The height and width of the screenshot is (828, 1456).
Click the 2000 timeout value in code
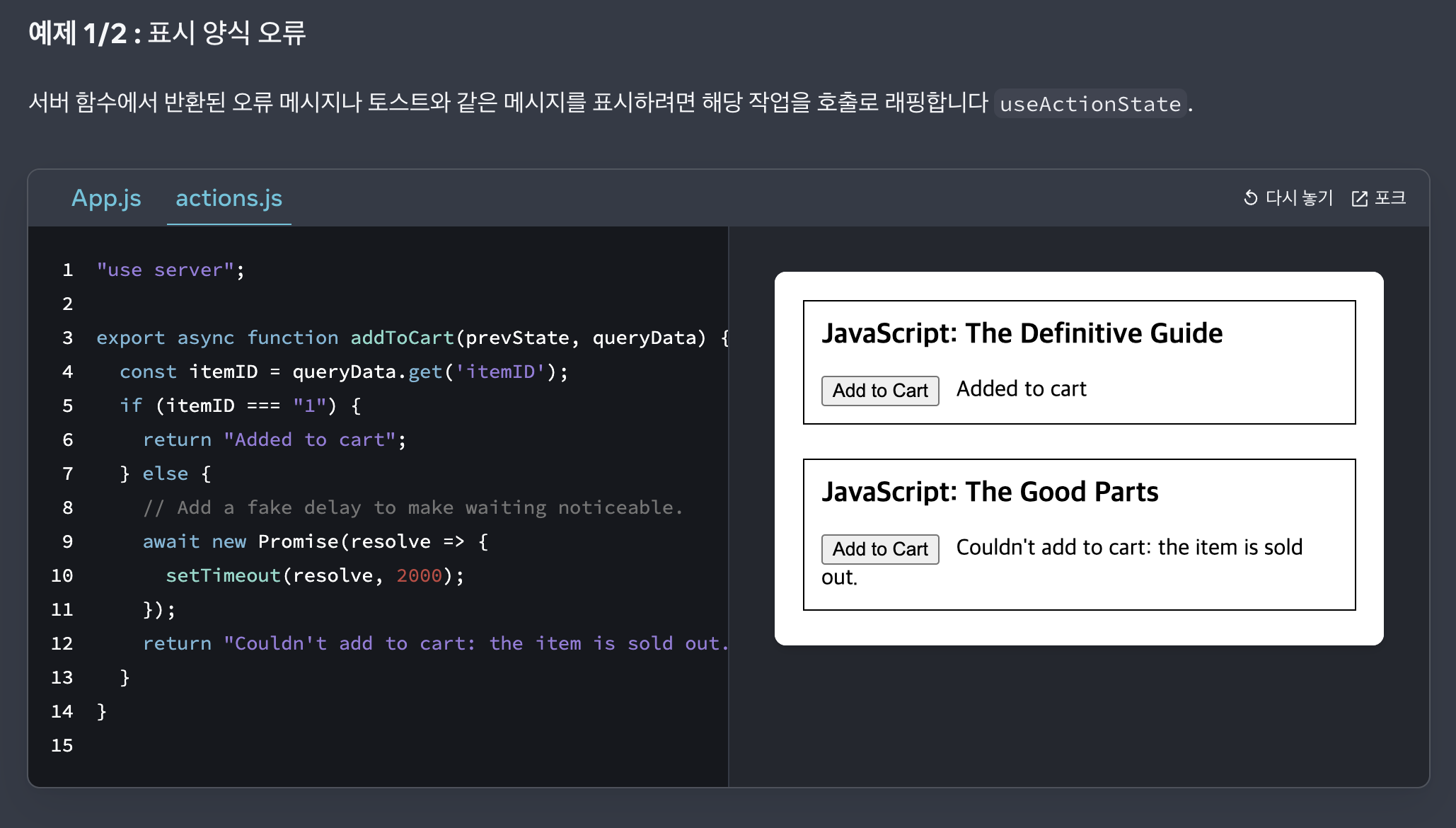[419, 575]
